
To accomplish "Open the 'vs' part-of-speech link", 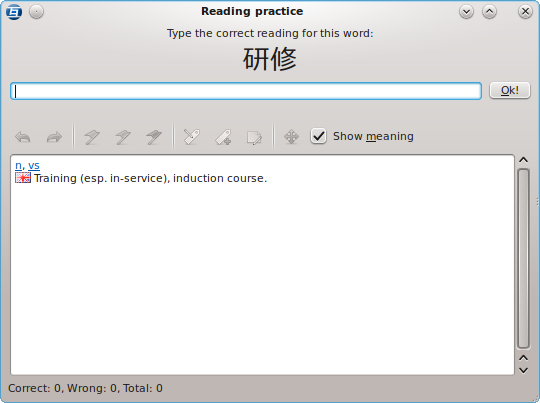I will point(34,166).
